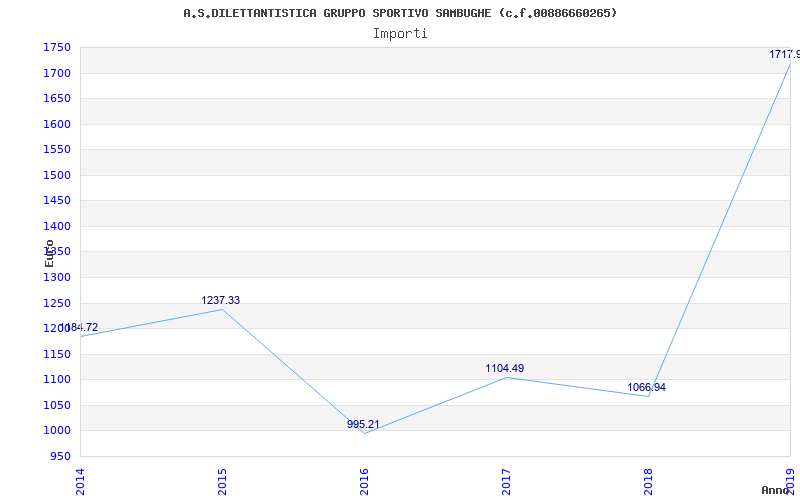This screenshot has width=800, height=500.
Task: Click the Importi subtitle
Action: coord(400,34)
